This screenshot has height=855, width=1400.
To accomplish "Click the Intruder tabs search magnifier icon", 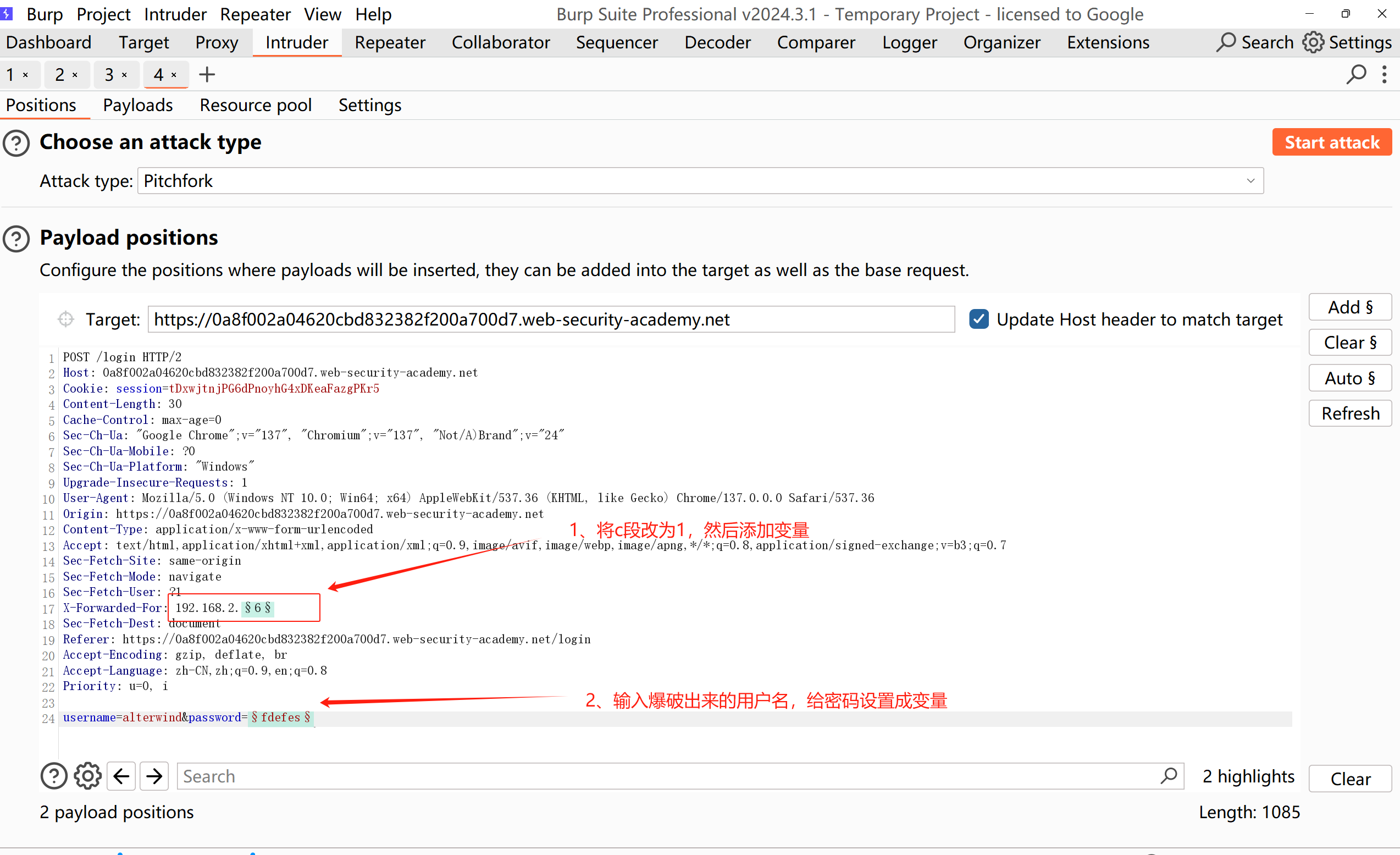I will point(1355,74).
